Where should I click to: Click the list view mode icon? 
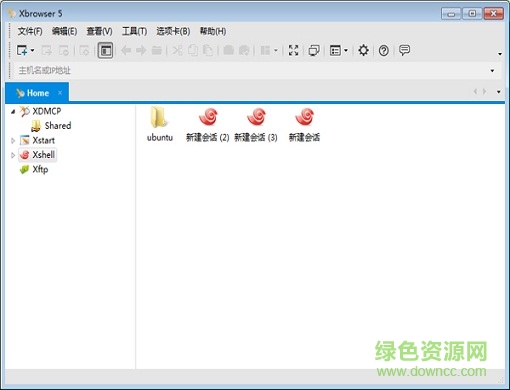tap(335, 51)
